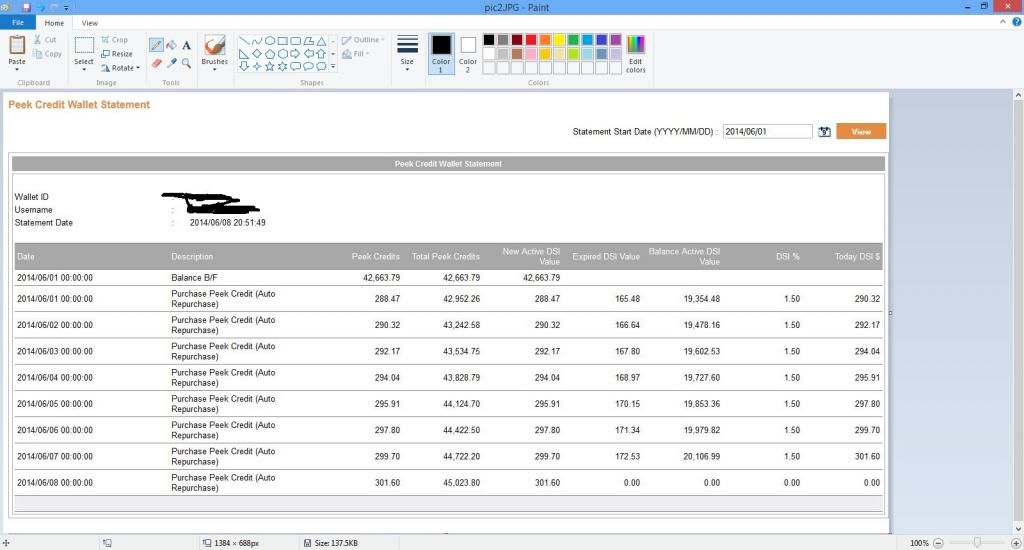The width and height of the screenshot is (1024, 550).
Task: Switch to the View ribbon tab
Action: tap(90, 22)
